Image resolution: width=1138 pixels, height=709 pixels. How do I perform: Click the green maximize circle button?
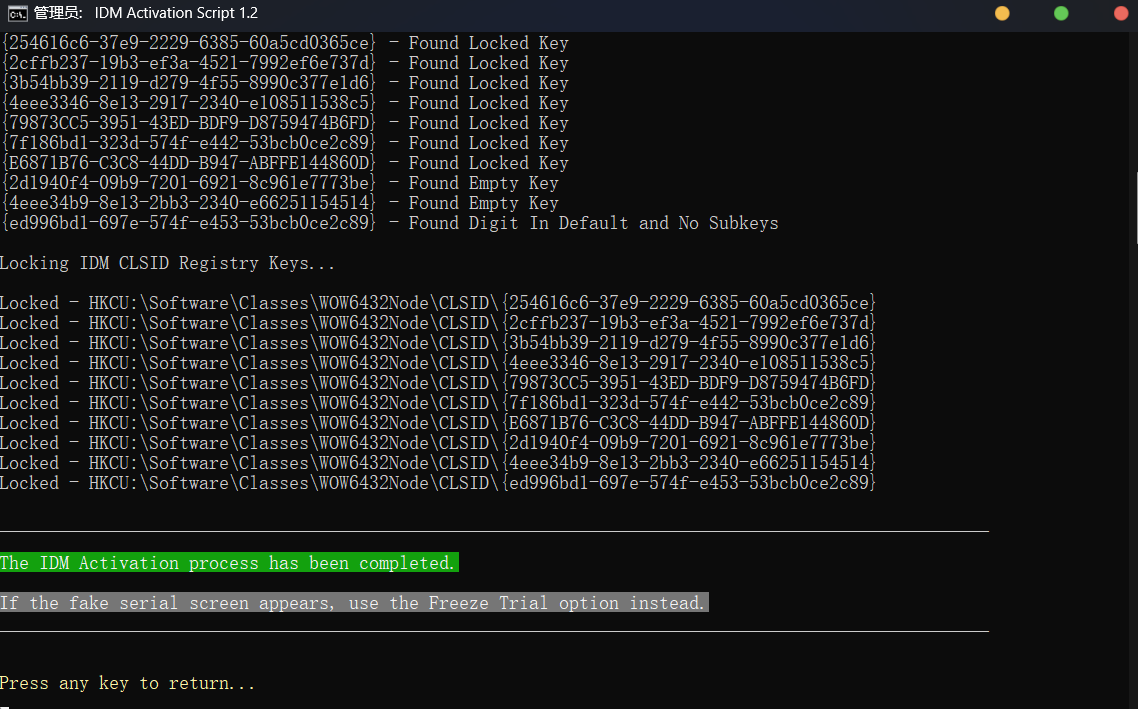pyautogui.click(x=1061, y=13)
